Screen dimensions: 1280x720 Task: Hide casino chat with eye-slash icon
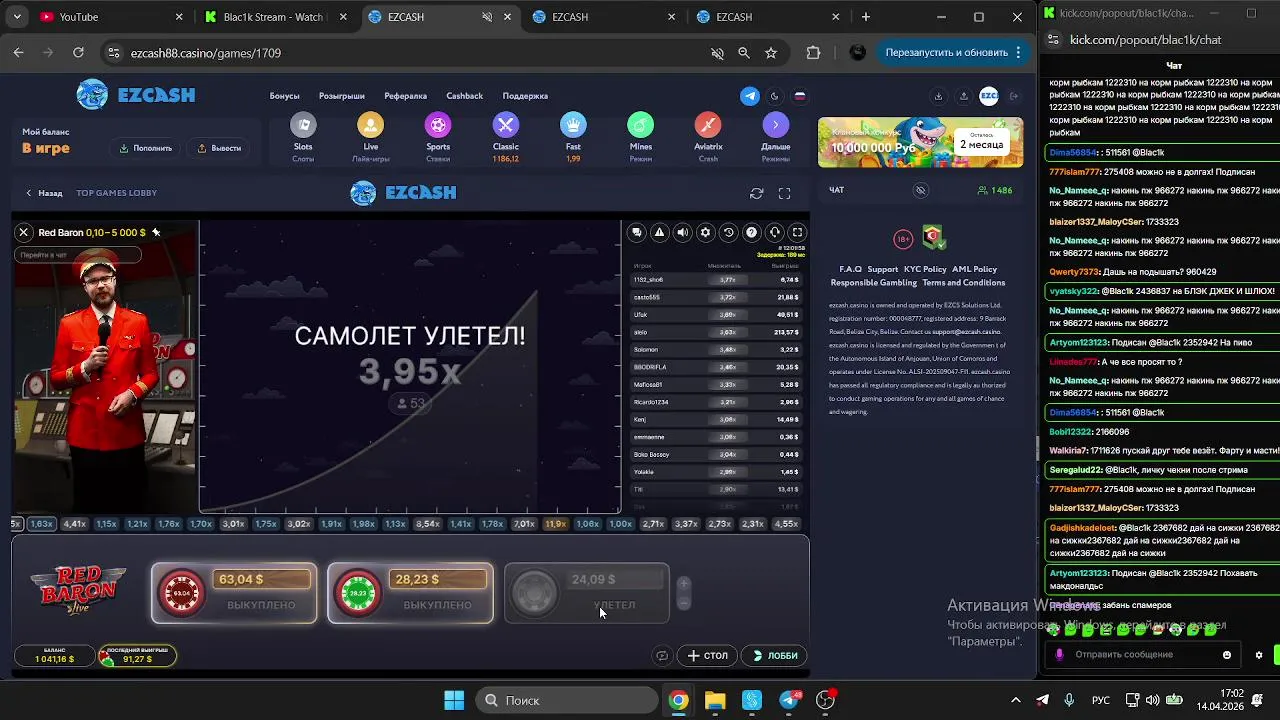pyautogui.click(x=921, y=190)
